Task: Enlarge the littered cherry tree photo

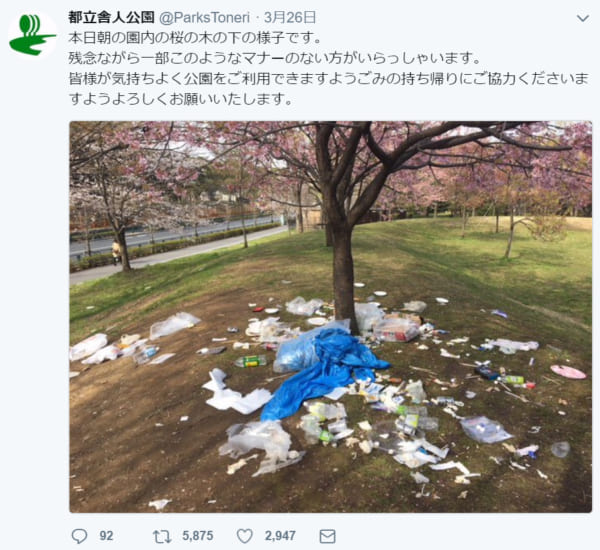Action: click(331, 317)
